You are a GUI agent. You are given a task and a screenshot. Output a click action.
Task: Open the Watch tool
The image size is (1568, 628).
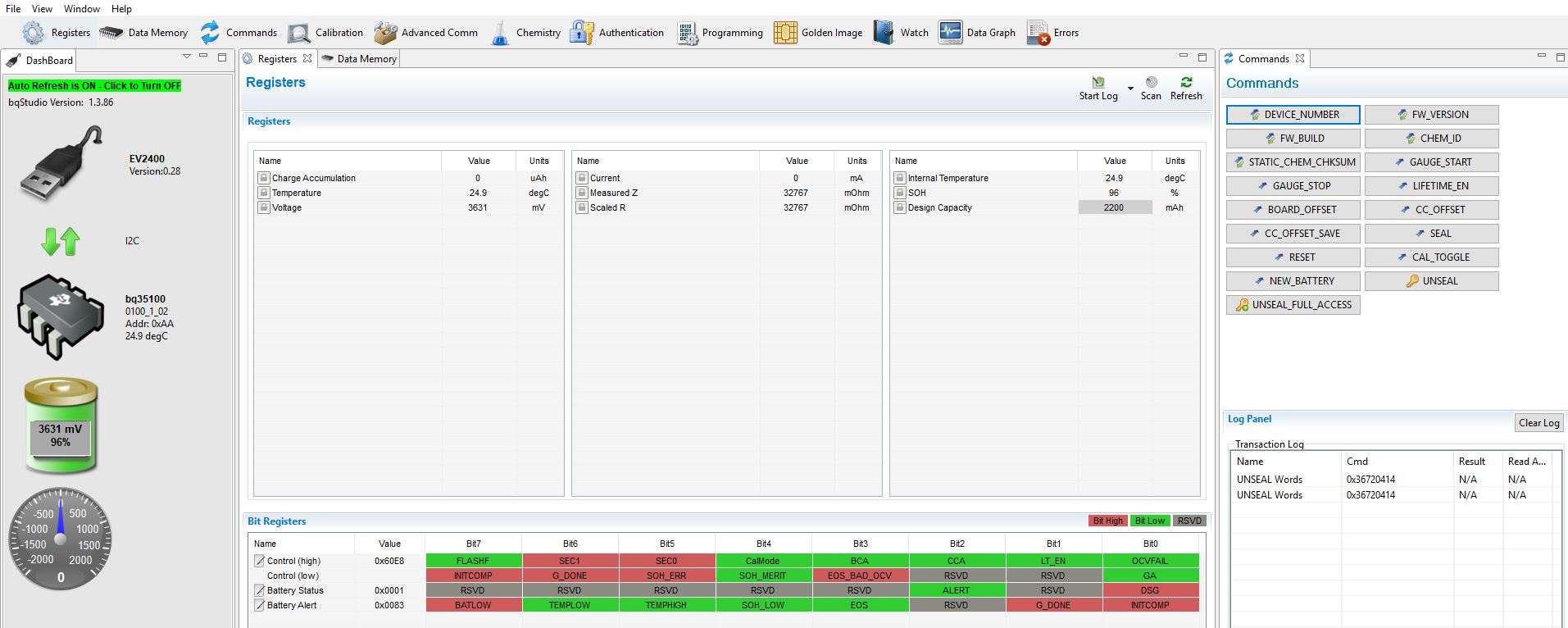tap(901, 33)
